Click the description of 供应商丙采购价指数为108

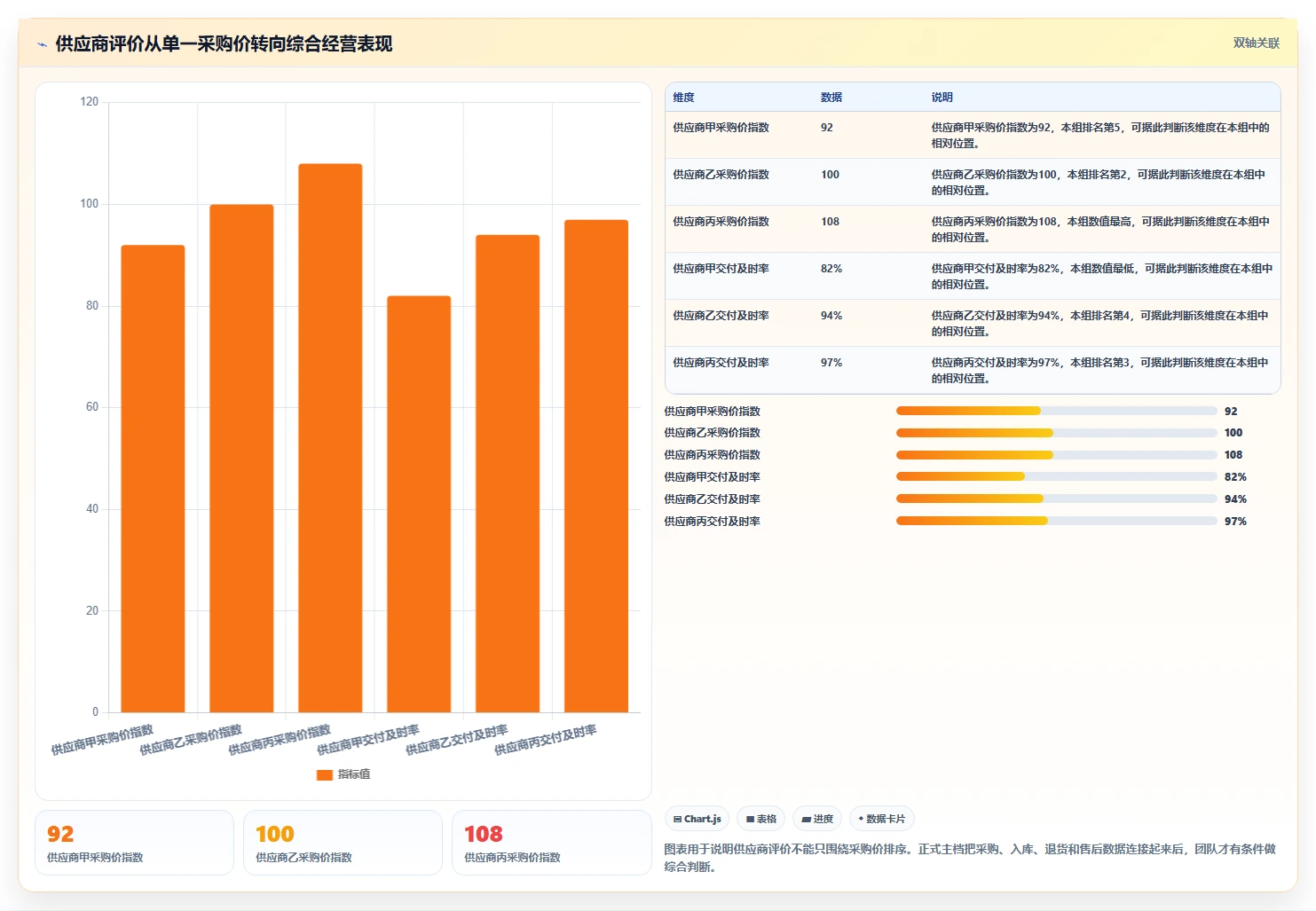(1100, 230)
